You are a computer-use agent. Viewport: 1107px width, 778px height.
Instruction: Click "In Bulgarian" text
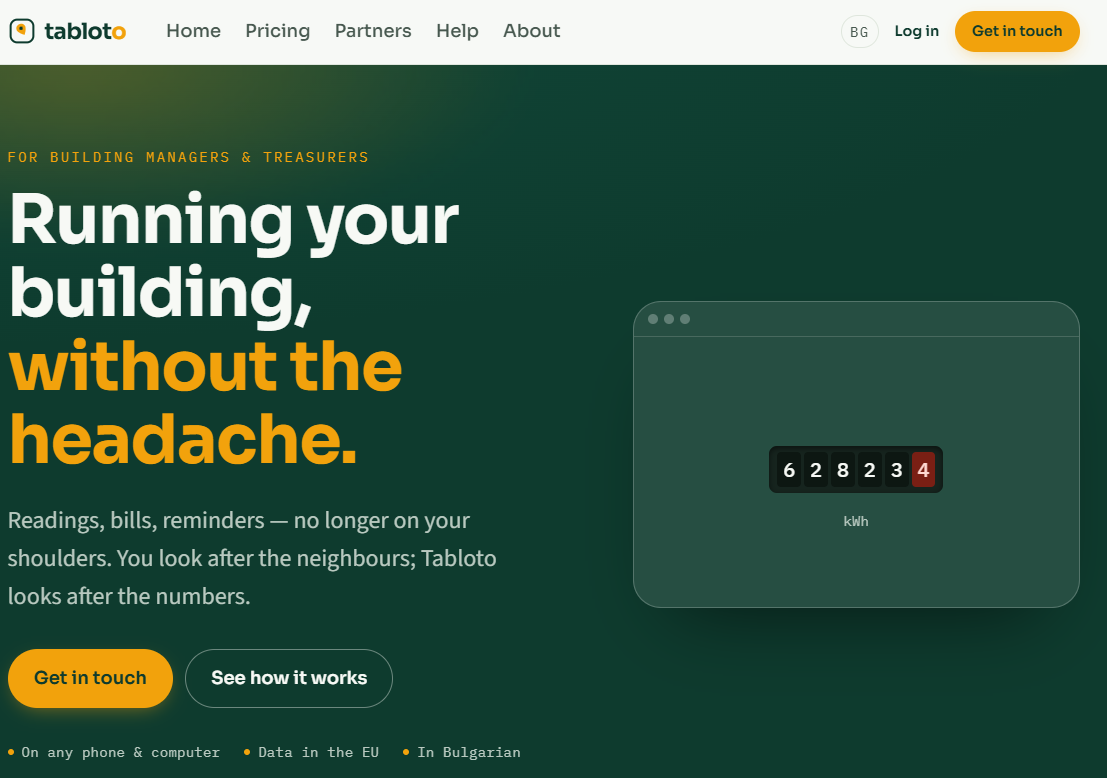click(469, 753)
